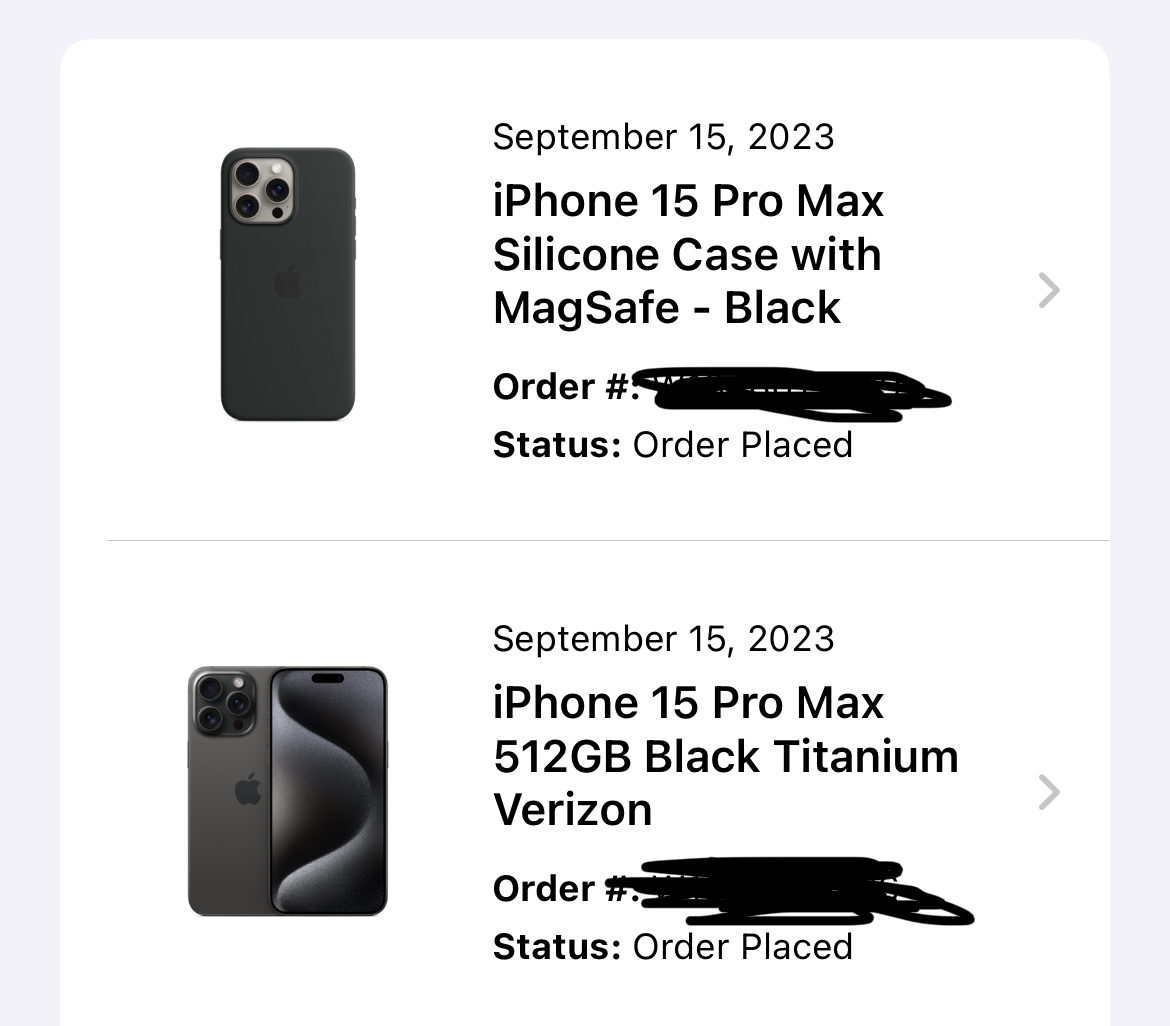Click the Apple logo on the titanium iPhone back
1170x1026 pixels.
[248, 790]
